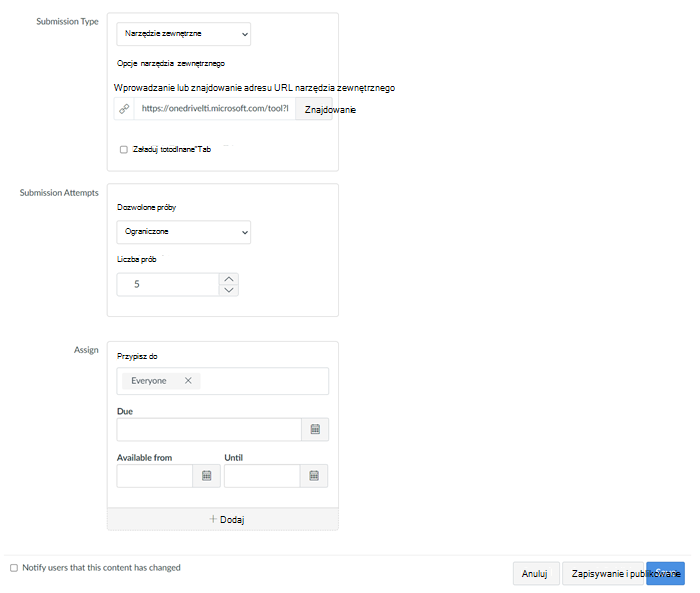Click the number of attempts field
Screen dimensions: 700x593
pyautogui.click(x=168, y=284)
